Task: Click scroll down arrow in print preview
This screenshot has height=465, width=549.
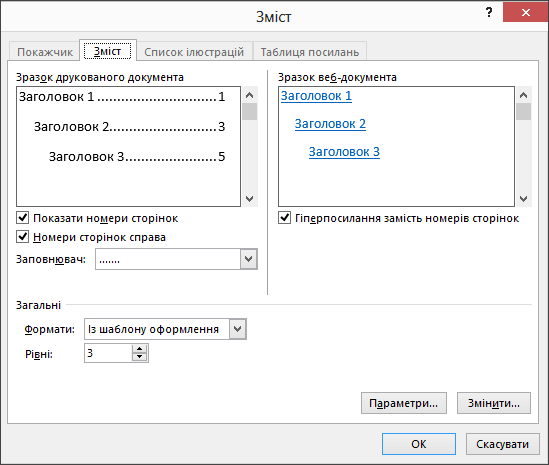Action: 250,199
